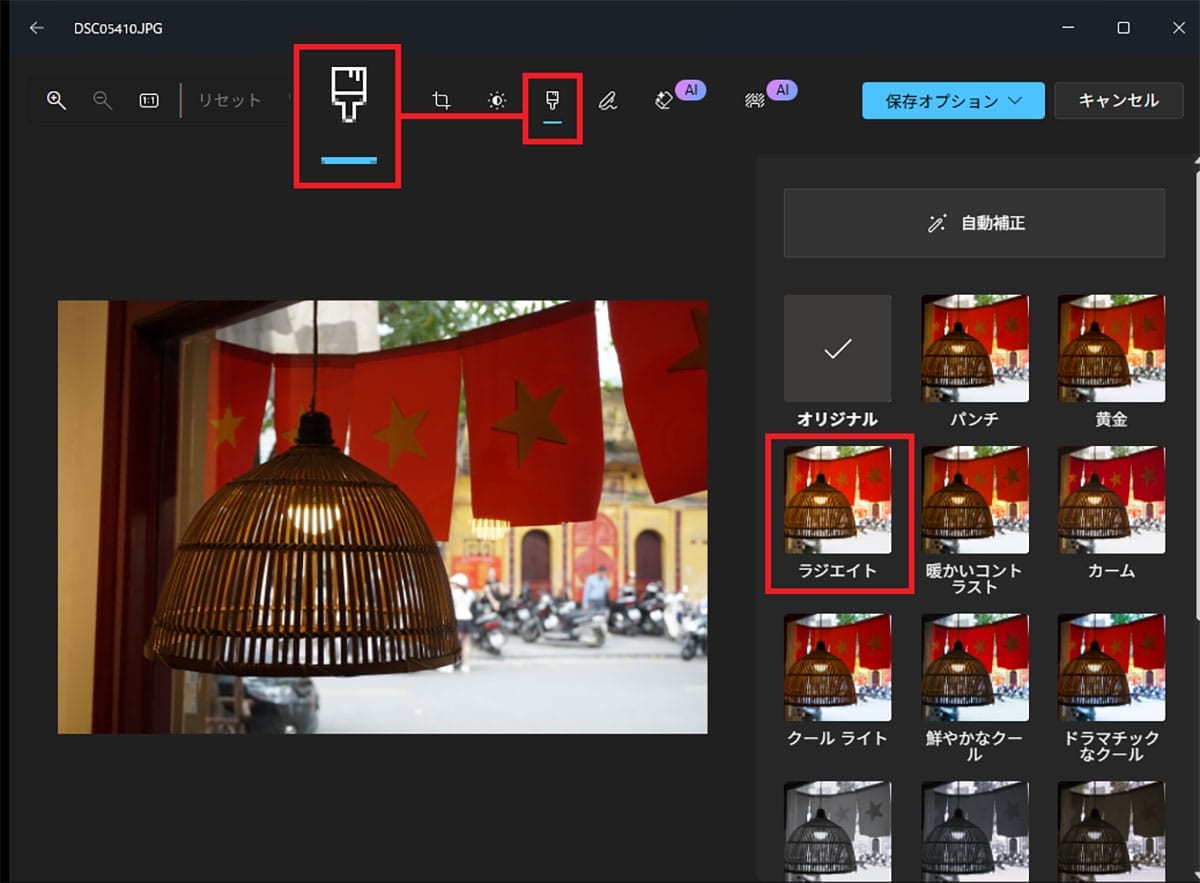The width and height of the screenshot is (1200, 883).
Task: Switch to the Filters tool
Action: coord(552,100)
